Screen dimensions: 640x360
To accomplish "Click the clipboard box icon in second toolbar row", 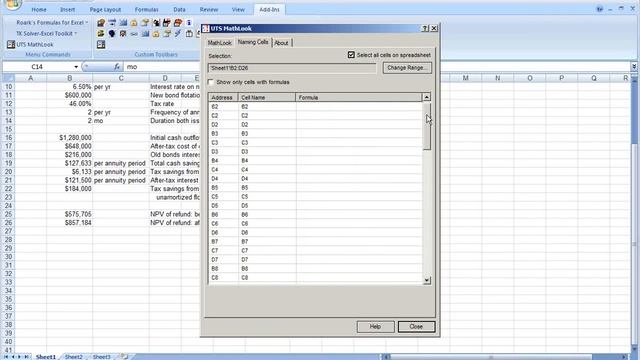I will pyautogui.click(x=189, y=34).
